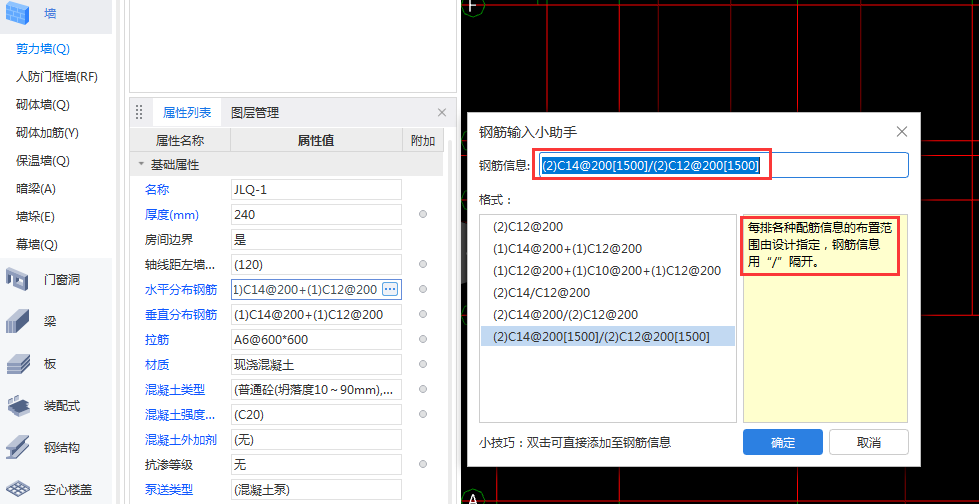979x504 pixels.
Task: Collapse the 基础属性 group
Action: pyautogui.click(x=141, y=166)
